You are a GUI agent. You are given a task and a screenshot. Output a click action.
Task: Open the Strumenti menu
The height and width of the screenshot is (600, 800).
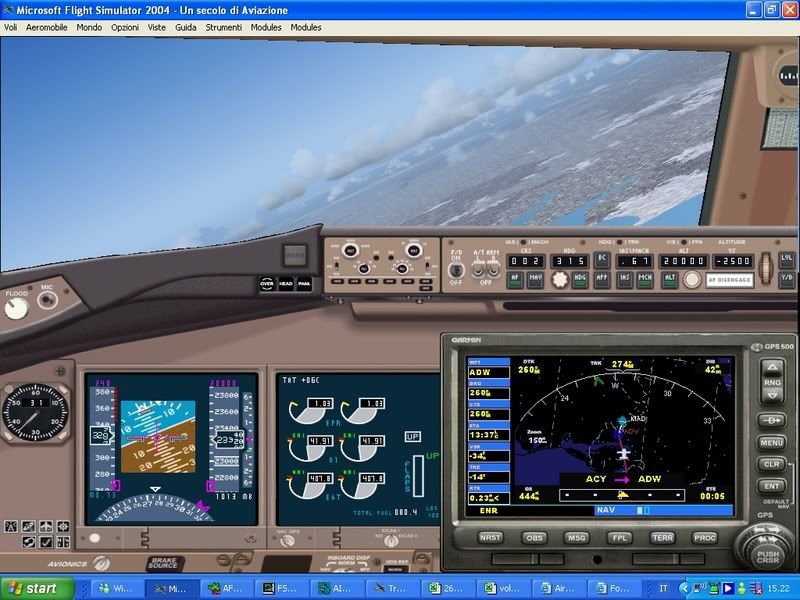[223, 28]
